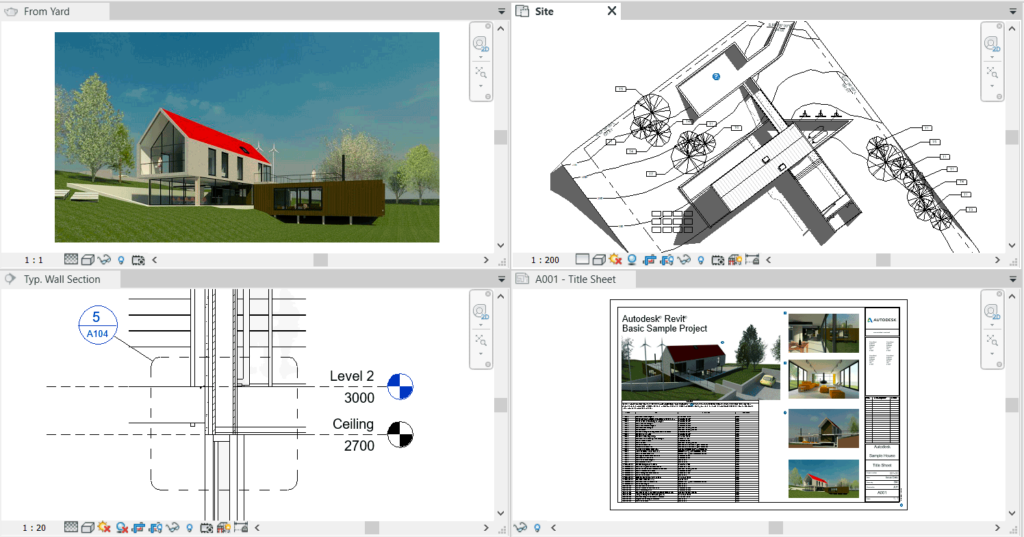The image size is (1024, 537).
Task: Click From Yard view horizontal scrollbar thumb
Action: tap(320, 260)
